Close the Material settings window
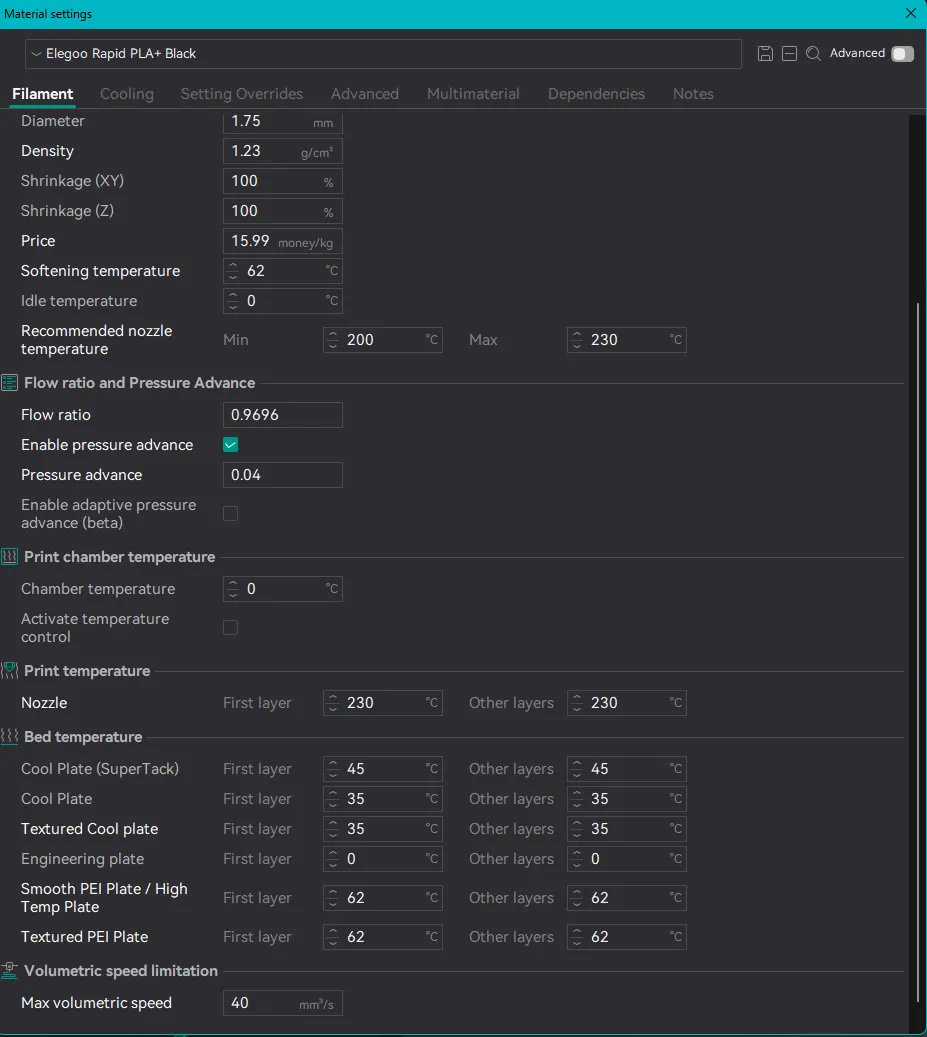 point(910,14)
